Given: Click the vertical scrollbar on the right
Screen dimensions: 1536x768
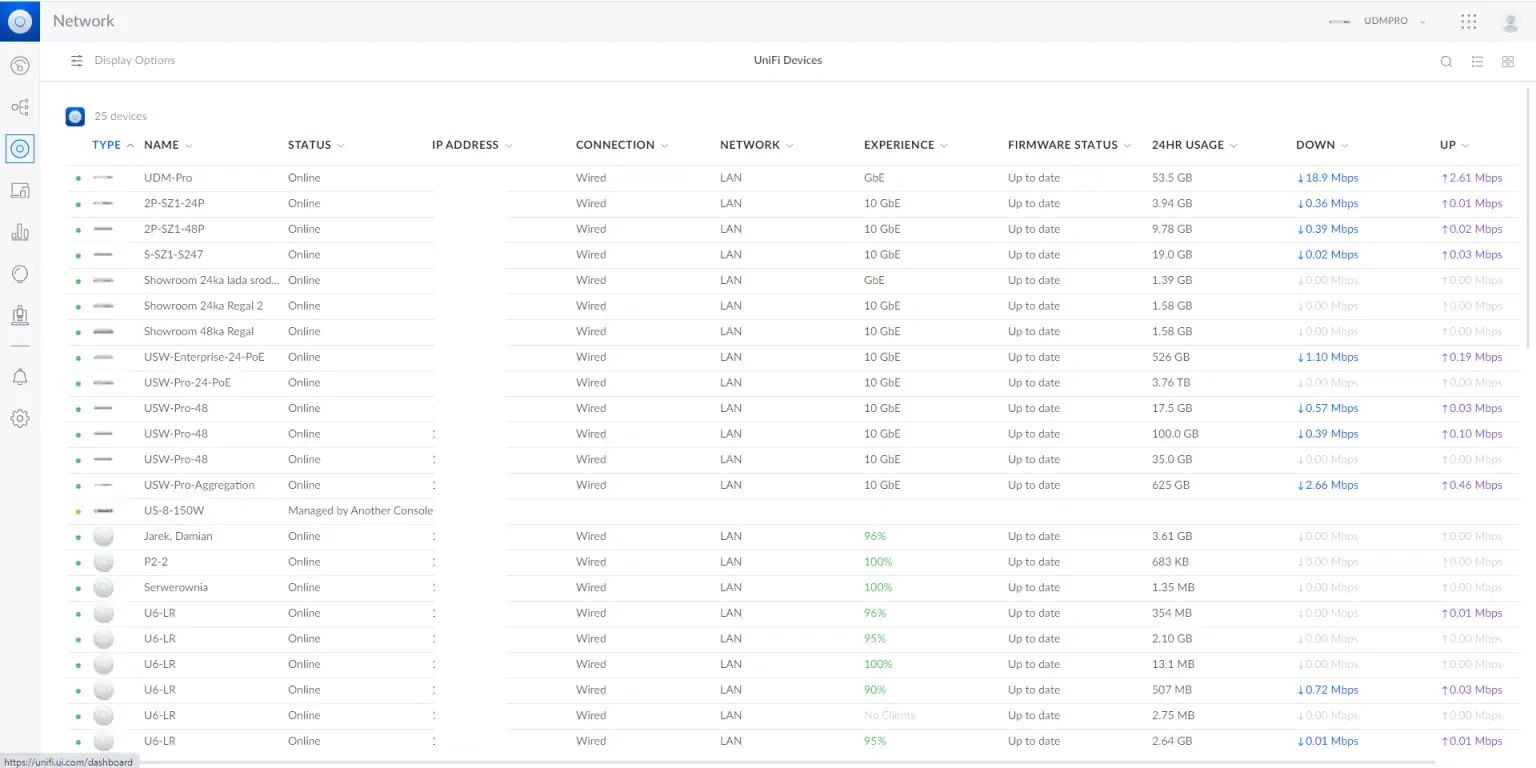Looking at the screenshot, I should [x=1530, y=220].
